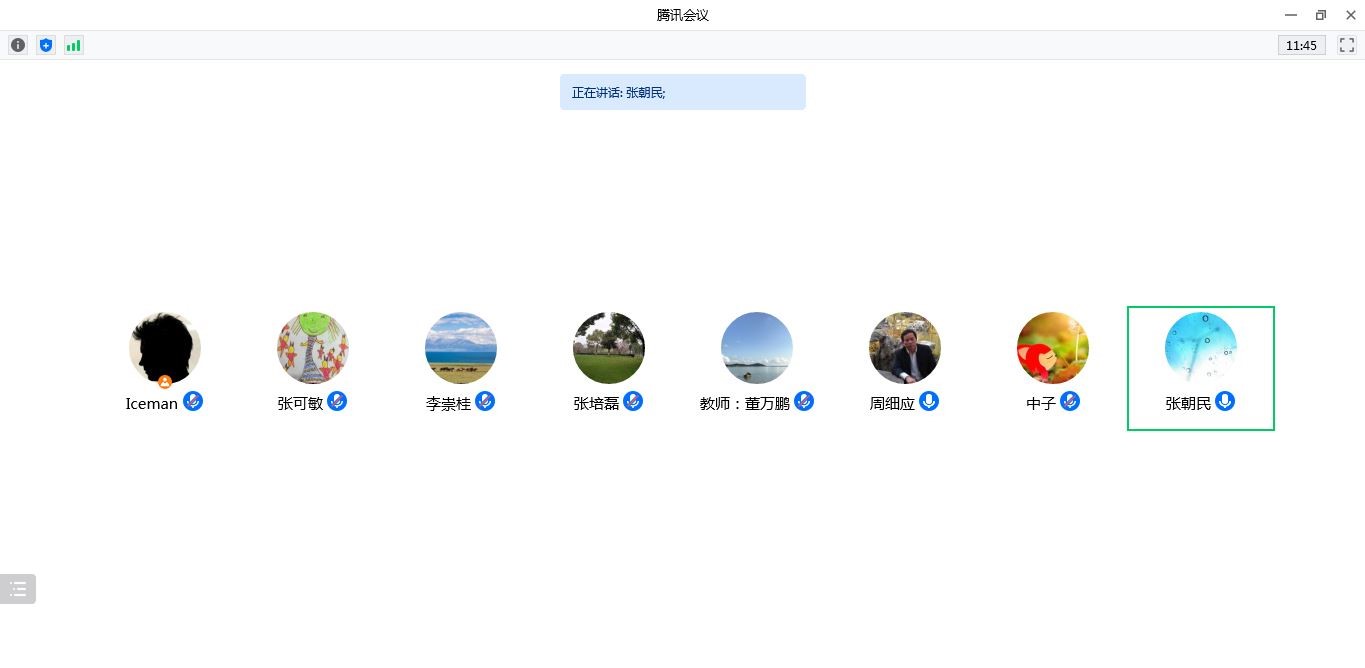Click the name label 教师：董万鹏

click(x=745, y=404)
